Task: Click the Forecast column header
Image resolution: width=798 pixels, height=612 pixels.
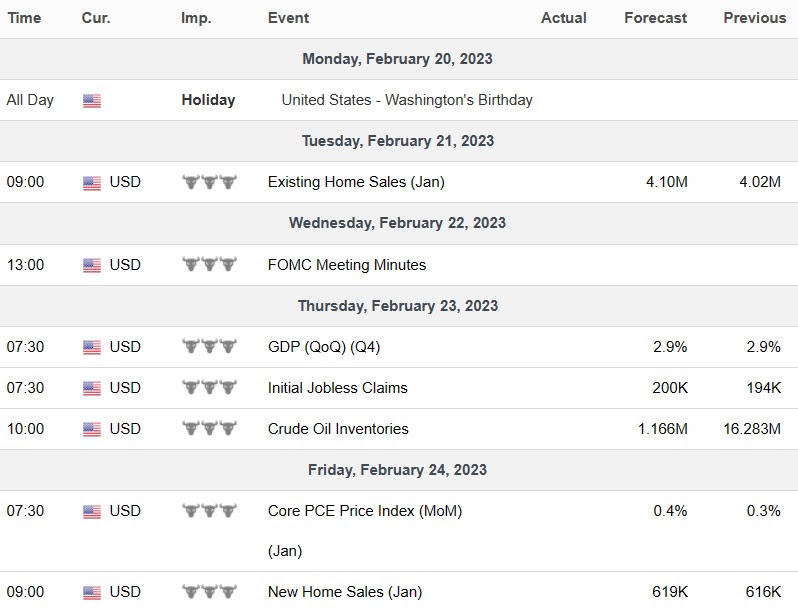Action: [x=656, y=18]
